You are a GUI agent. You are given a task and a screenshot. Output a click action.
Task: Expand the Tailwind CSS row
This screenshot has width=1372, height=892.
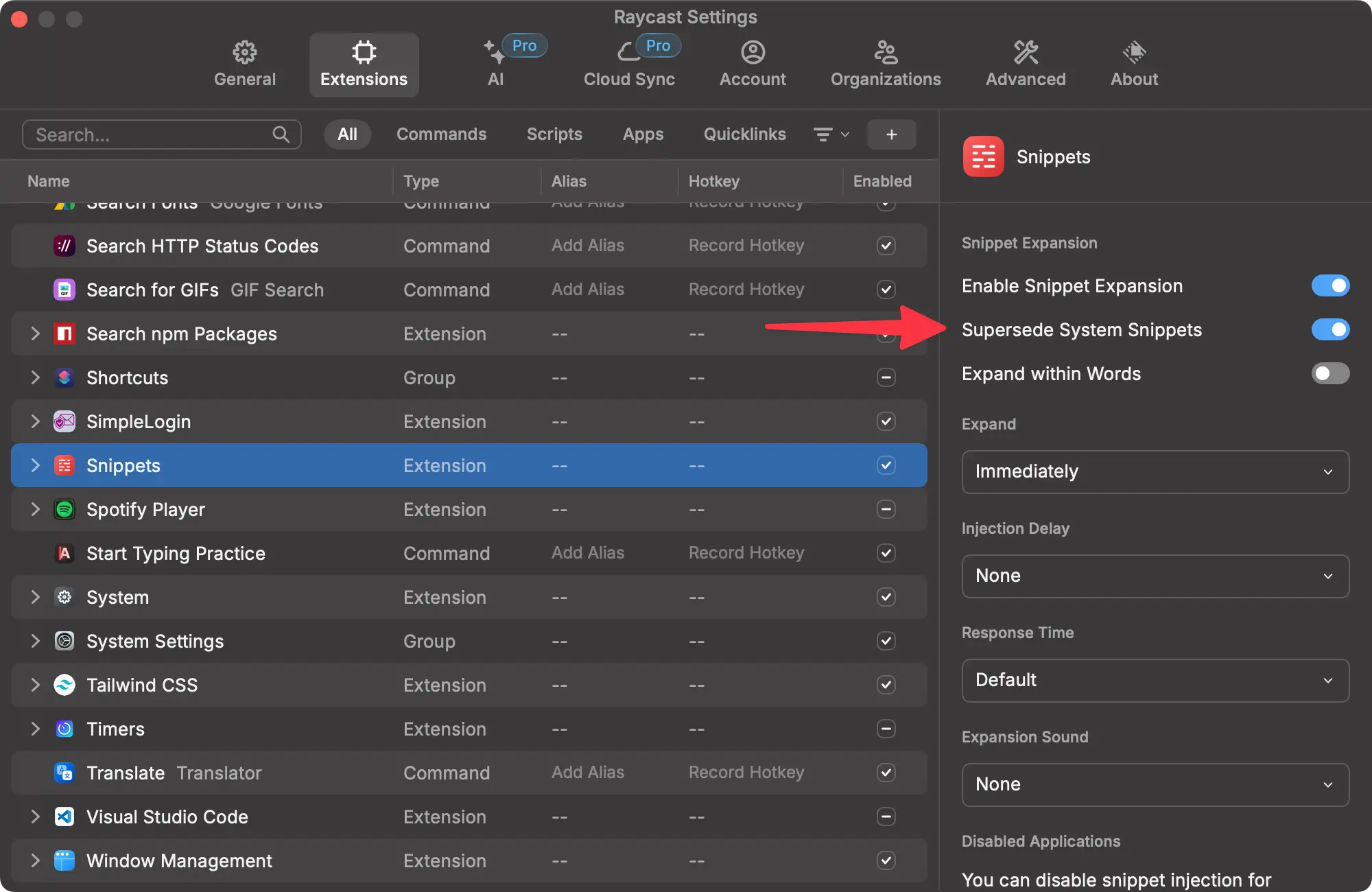pyautogui.click(x=35, y=685)
